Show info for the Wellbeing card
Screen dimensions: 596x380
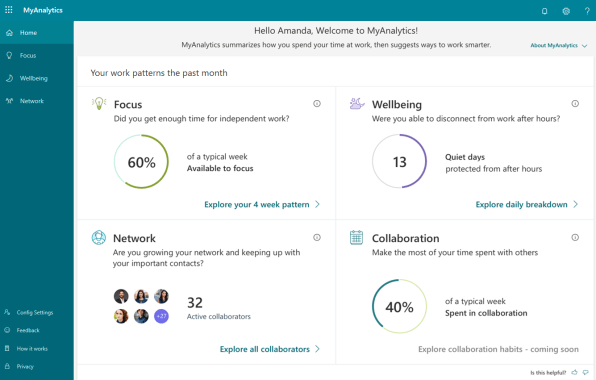[x=575, y=103]
